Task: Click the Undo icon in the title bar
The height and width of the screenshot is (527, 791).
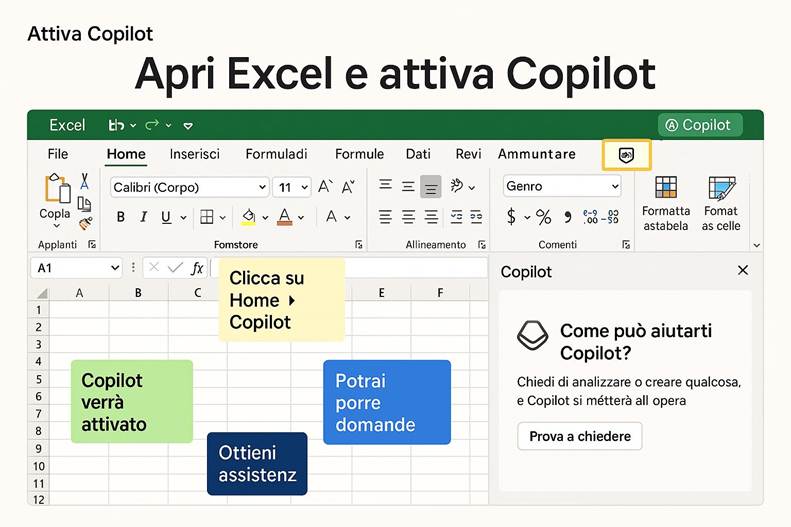Action: click(117, 125)
